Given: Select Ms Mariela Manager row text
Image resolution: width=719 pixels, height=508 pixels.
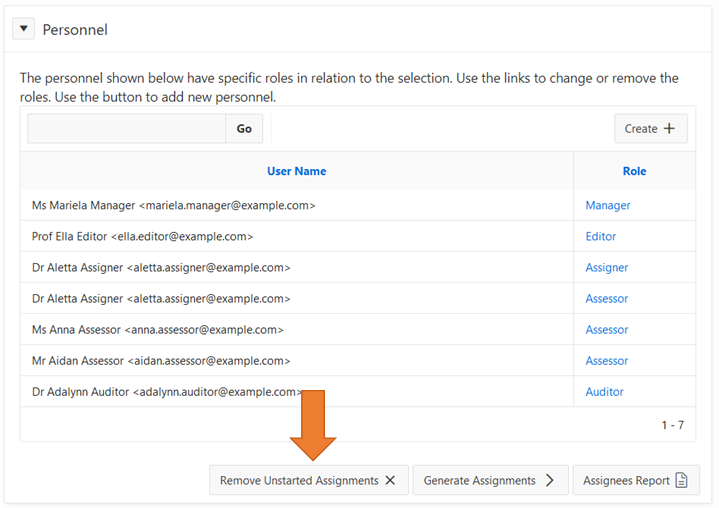Looking at the screenshot, I should tap(173, 205).
